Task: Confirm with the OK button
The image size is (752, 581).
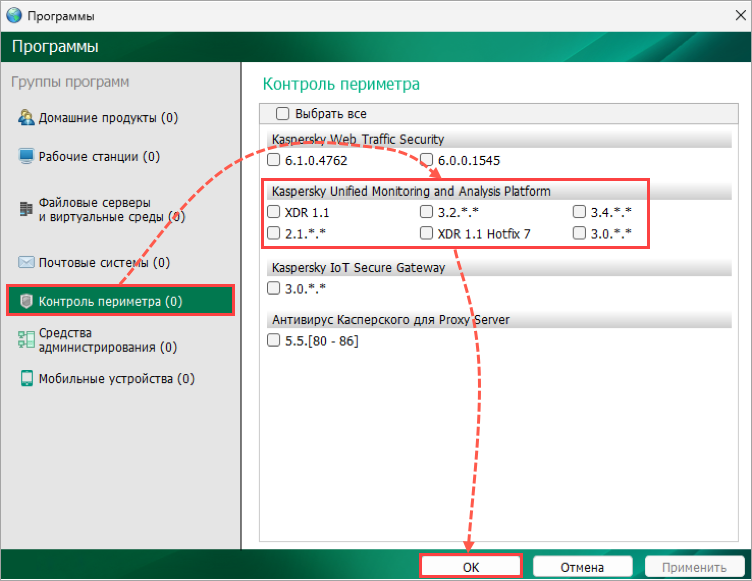Action: [471, 567]
